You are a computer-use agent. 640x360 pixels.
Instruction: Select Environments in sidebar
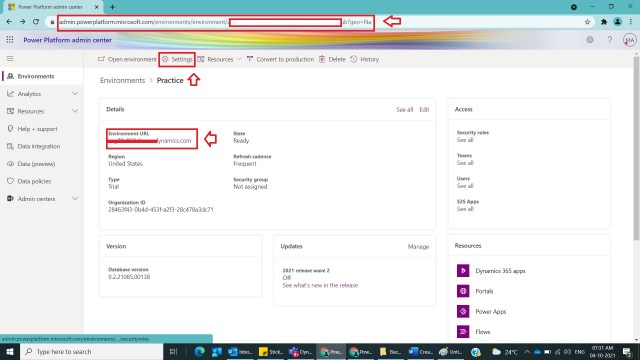42,76
